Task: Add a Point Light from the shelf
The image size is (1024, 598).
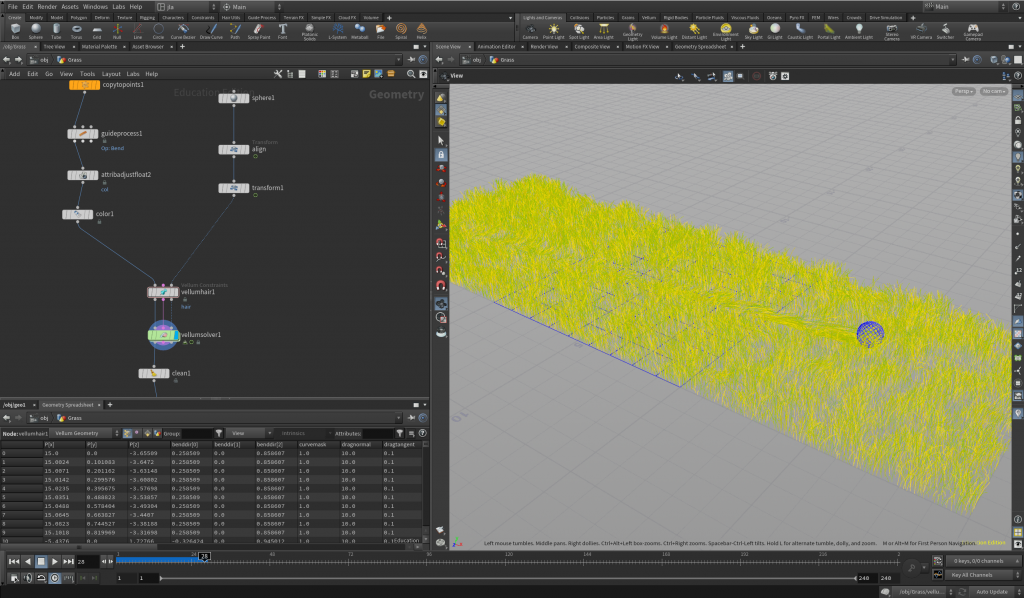Action: coord(554,31)
